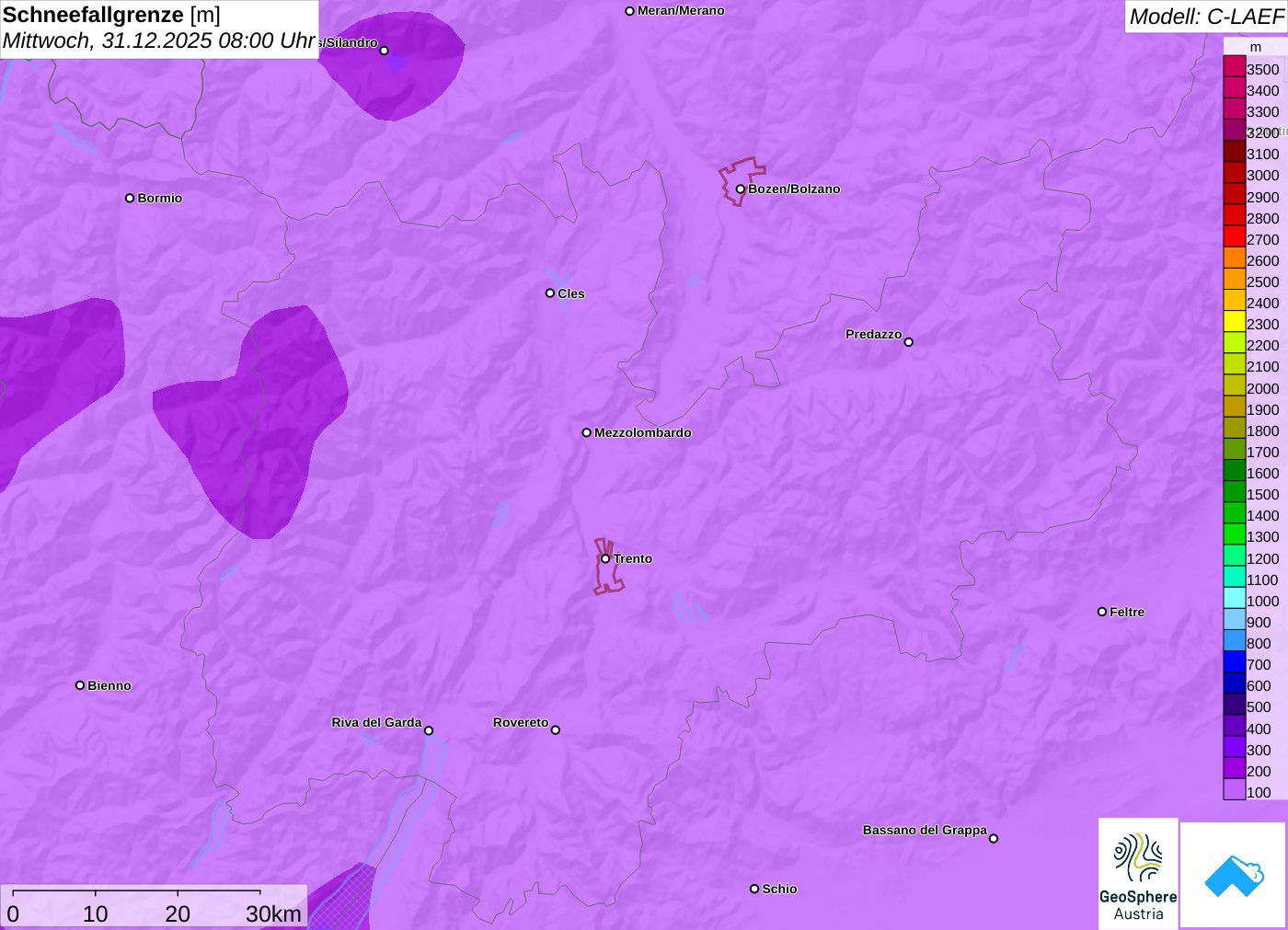Click the Silandro location dot
Viewport: 1288px width, 930px height.
click(385, 51)
